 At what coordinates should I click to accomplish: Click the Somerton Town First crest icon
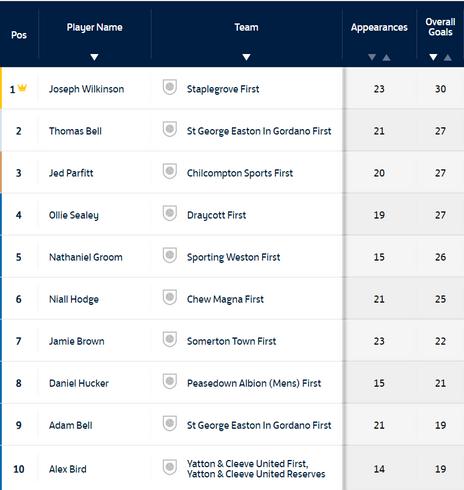(x=170, y=339)
